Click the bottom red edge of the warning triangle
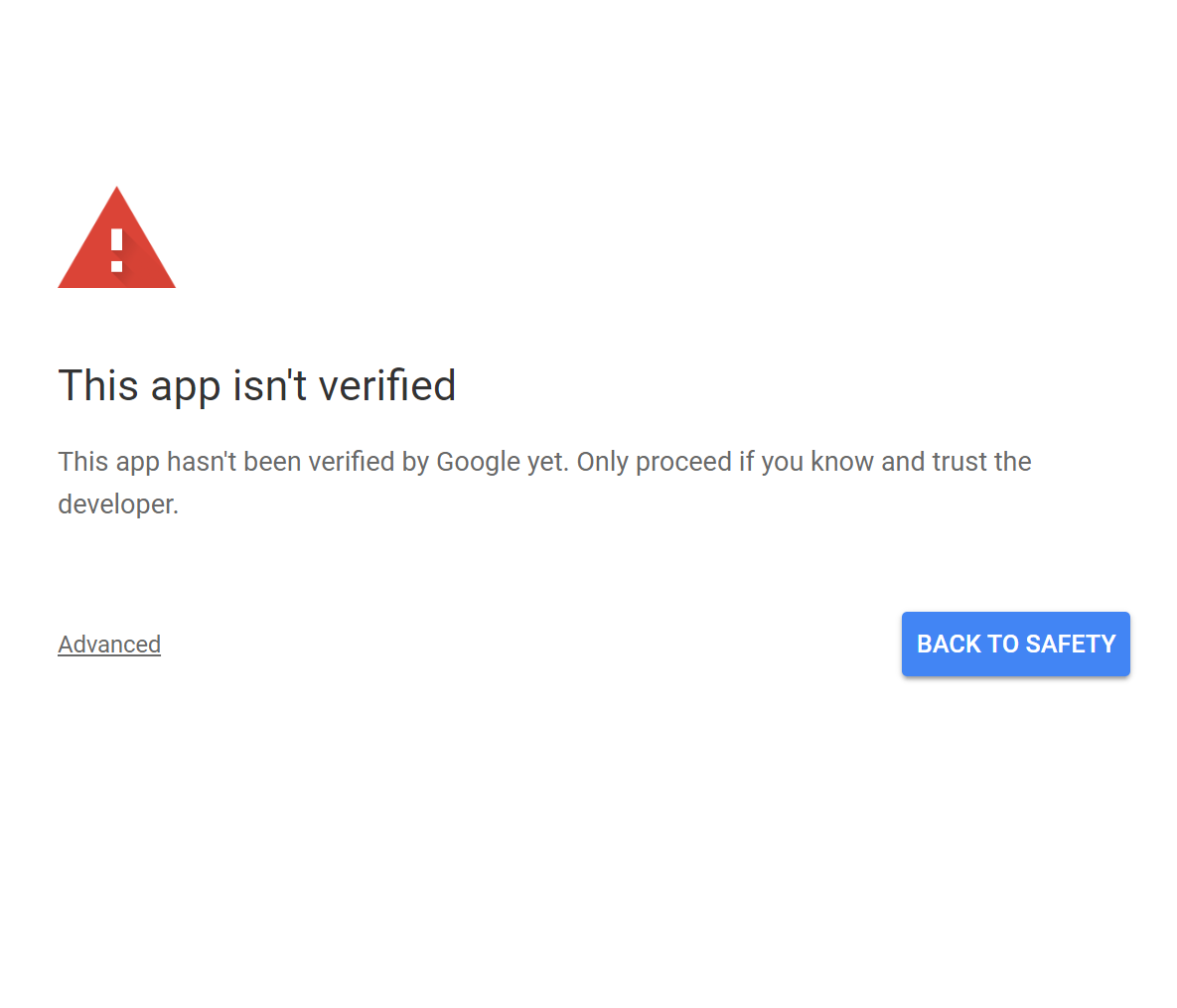 (116, 285)
